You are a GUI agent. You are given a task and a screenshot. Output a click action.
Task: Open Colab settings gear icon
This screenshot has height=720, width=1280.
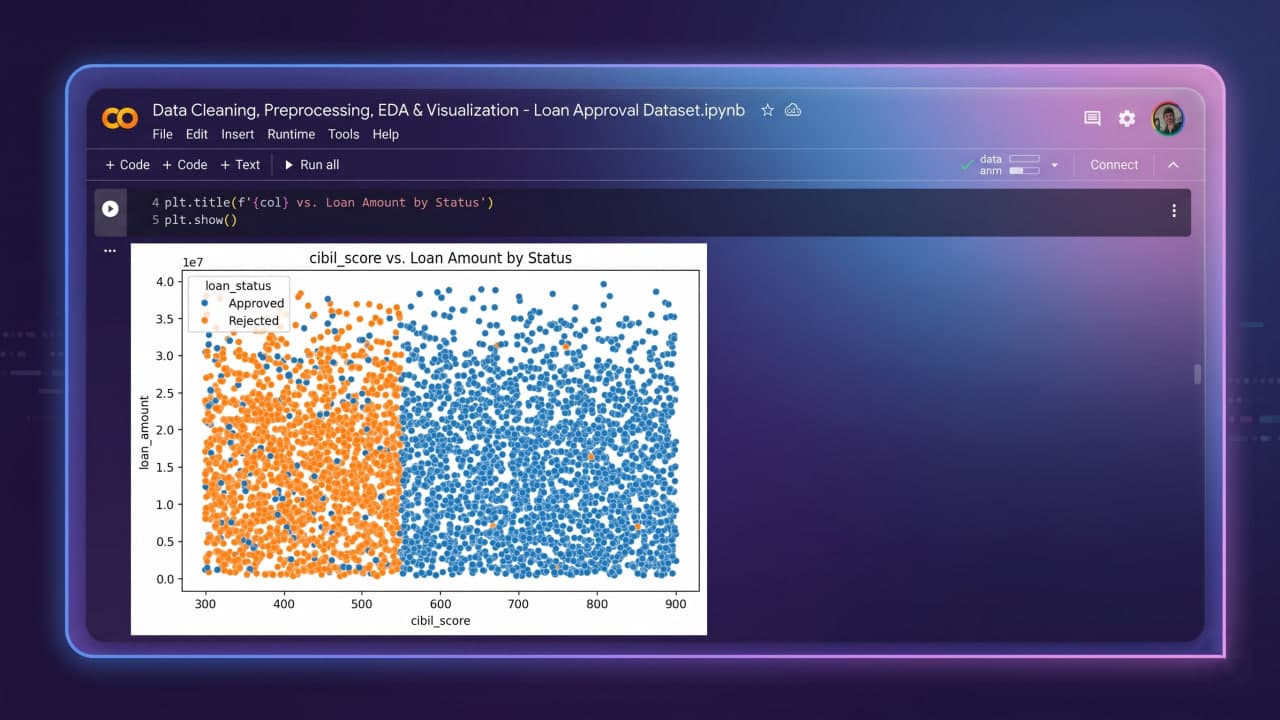click(1127, 119)
